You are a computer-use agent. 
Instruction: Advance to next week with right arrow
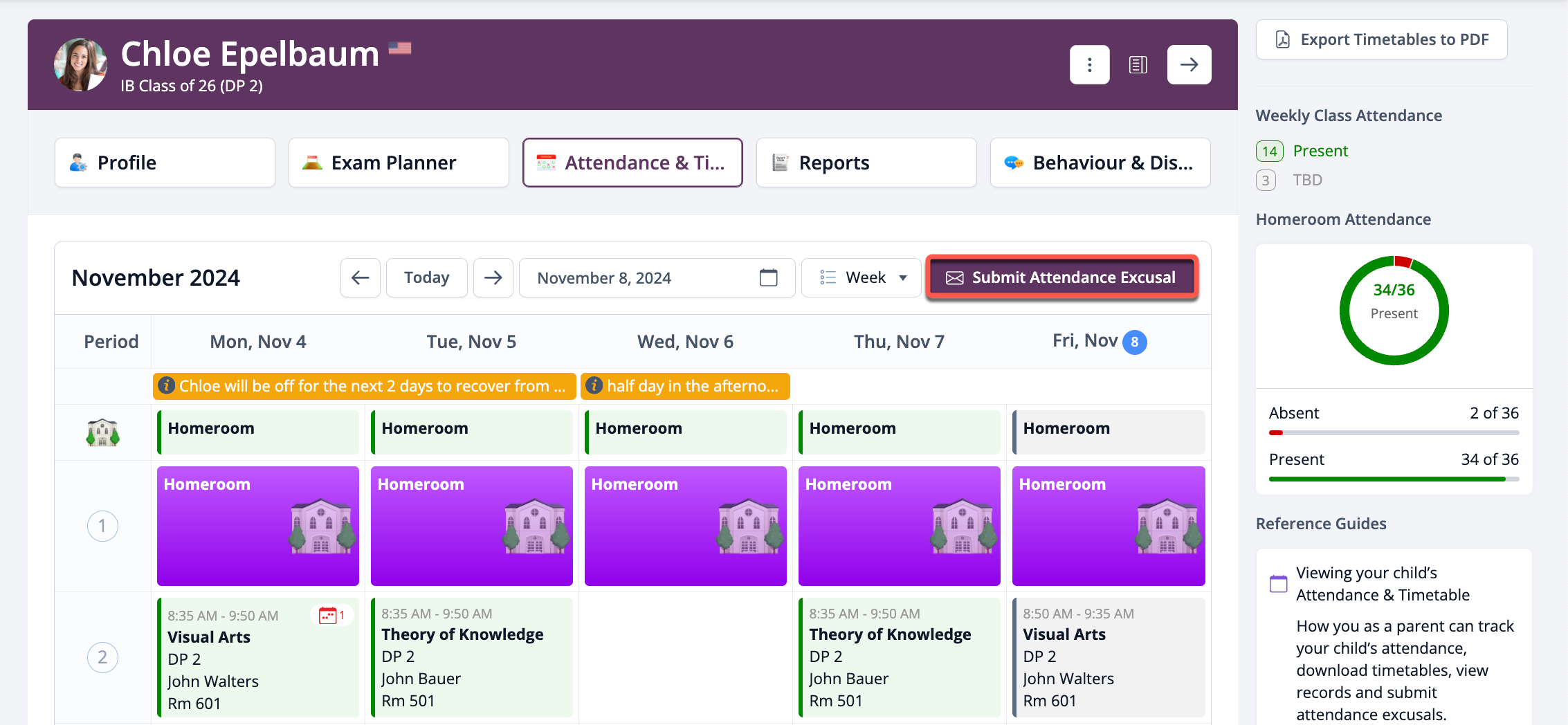[493, 278]
